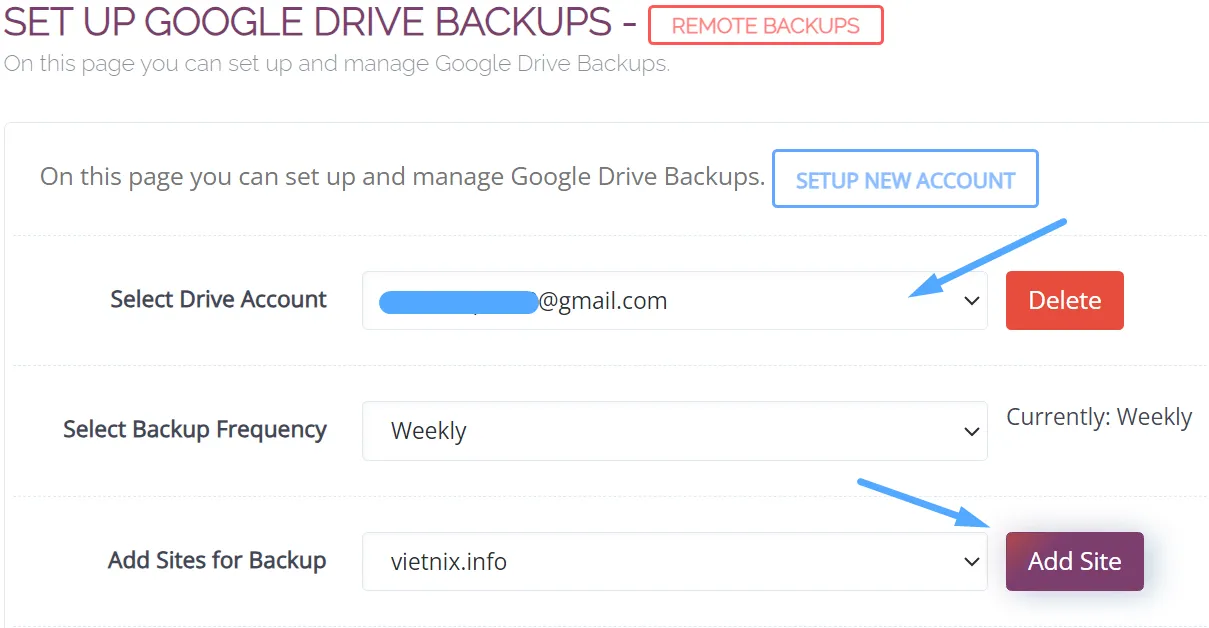Click the blue redaction bar over the email
Viewport: 1209px width, 628px height.
(458, 301)
